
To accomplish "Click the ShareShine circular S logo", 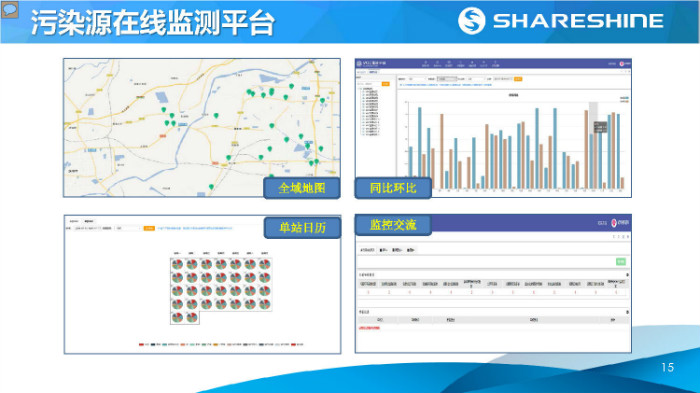I will point(471,21).
